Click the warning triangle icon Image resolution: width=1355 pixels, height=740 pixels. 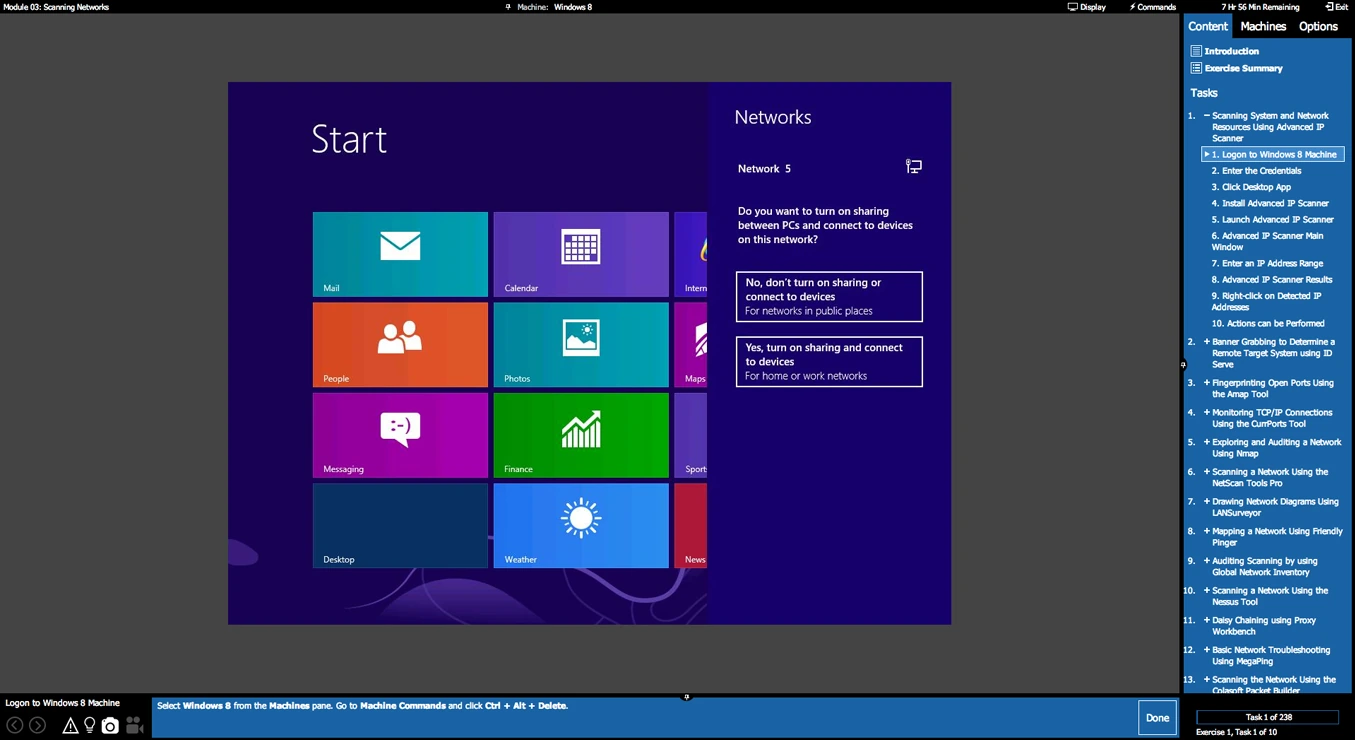(70, 726)
